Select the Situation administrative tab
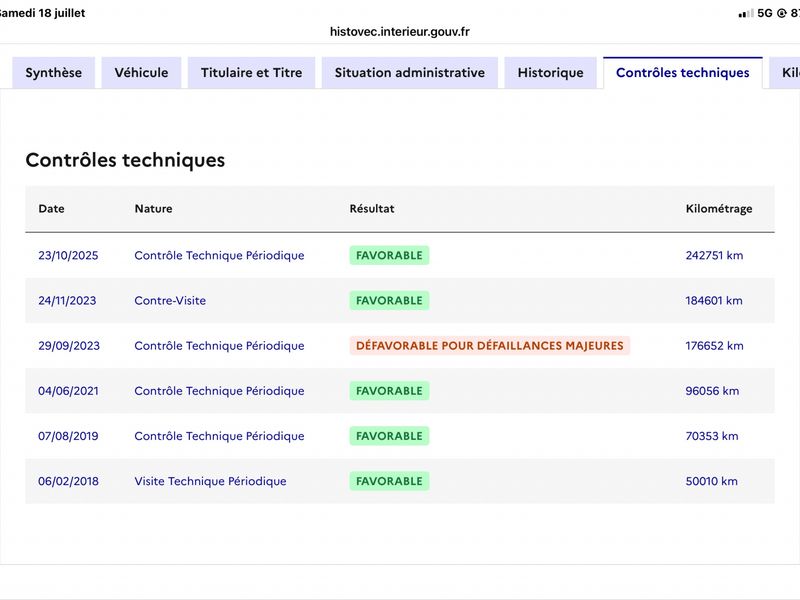800x600 pixels. [x=410, y=72]
